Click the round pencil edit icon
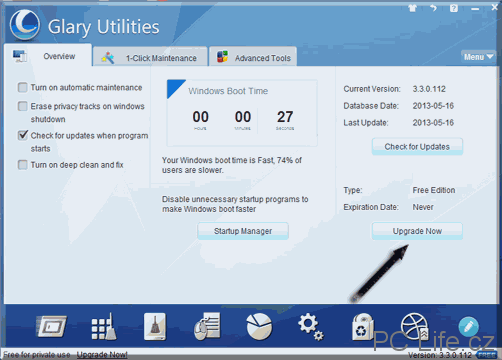The height and width of the screenshot is (360, 502). click(468, 327)
